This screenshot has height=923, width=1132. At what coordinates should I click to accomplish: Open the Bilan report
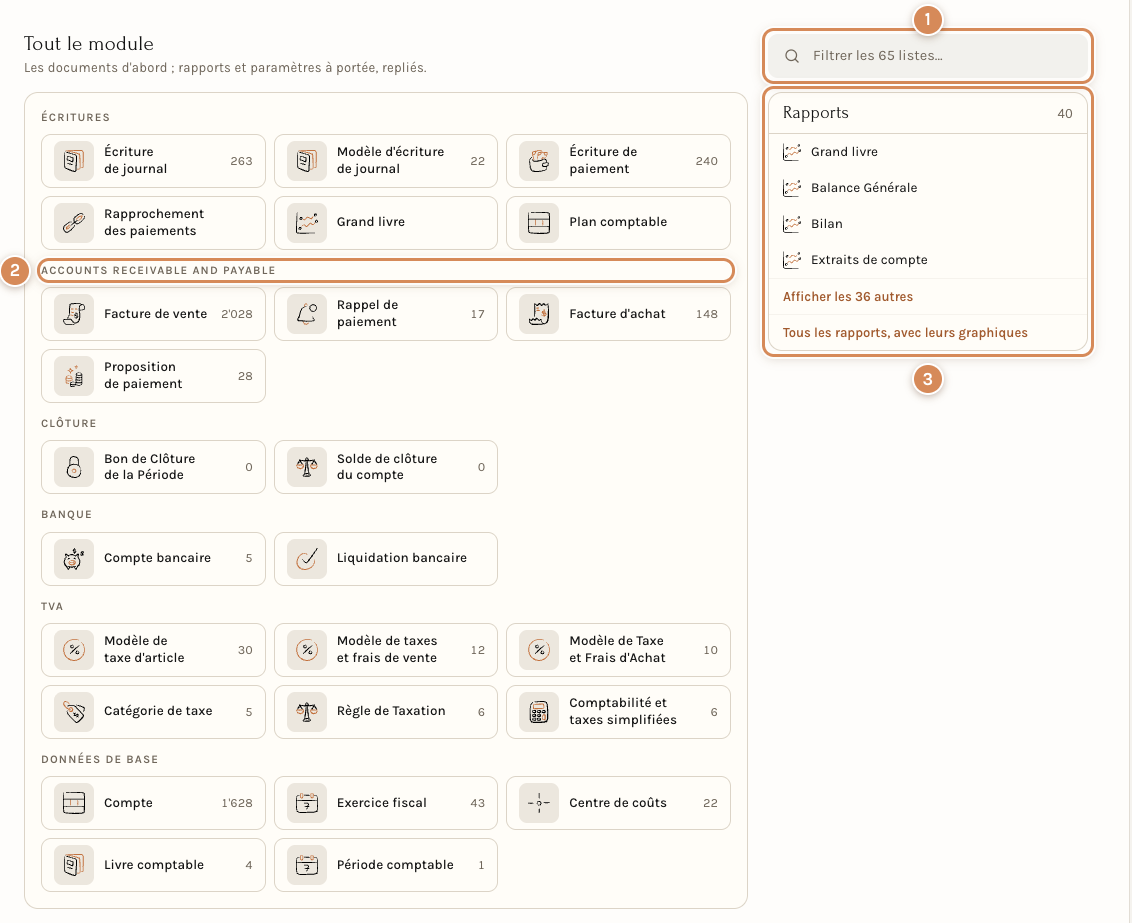(x=928, y=224)
